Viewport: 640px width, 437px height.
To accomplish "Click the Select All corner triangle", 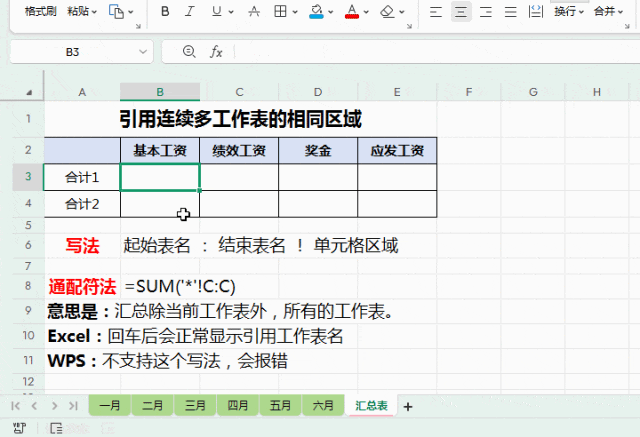I will [x=29, y=92].
